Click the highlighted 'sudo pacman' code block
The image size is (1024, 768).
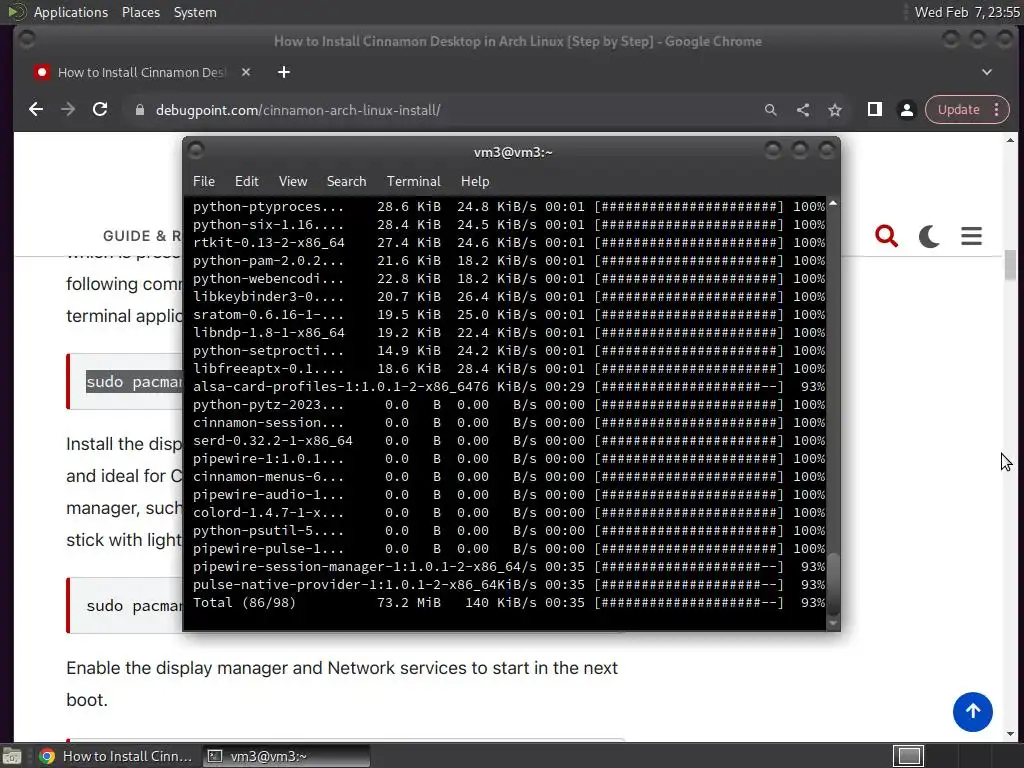[x=125, y=381]
